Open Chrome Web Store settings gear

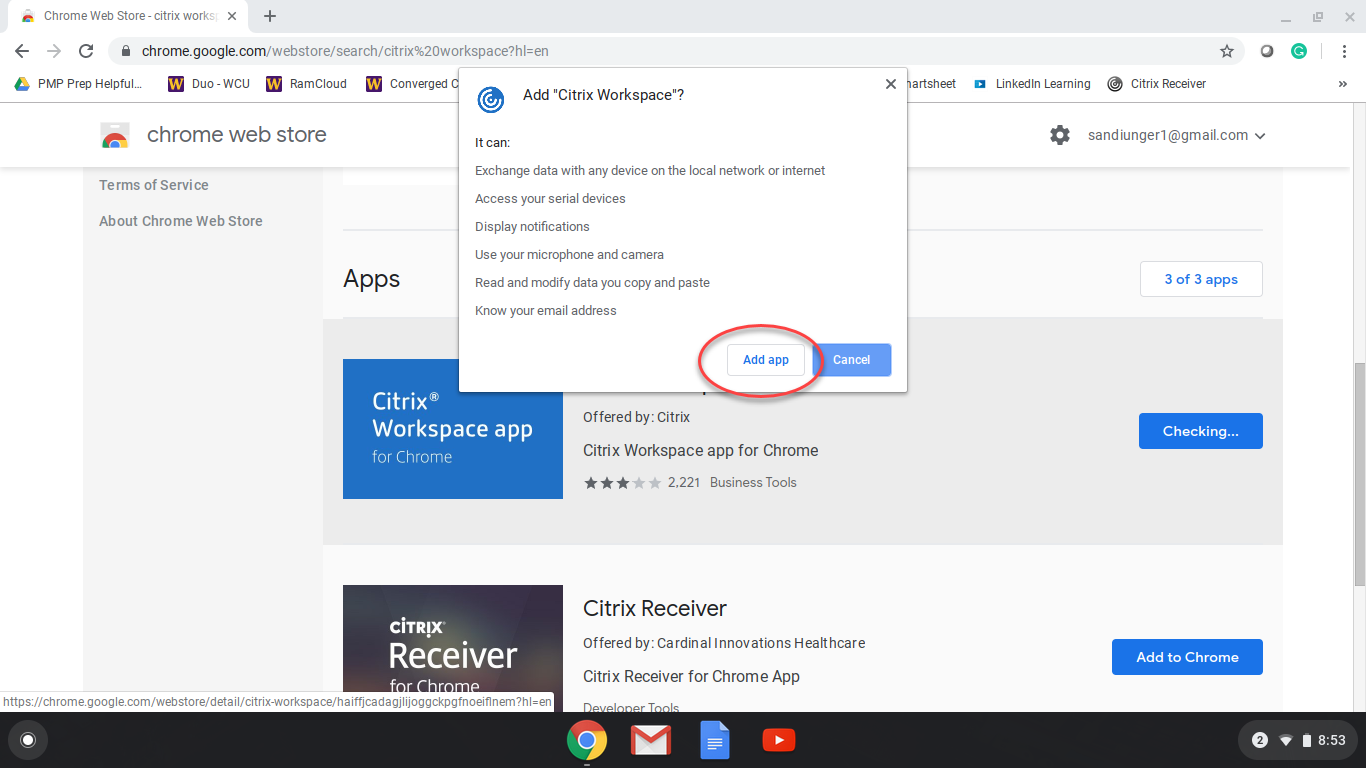pyautogui.click(x=1060, y=135)
